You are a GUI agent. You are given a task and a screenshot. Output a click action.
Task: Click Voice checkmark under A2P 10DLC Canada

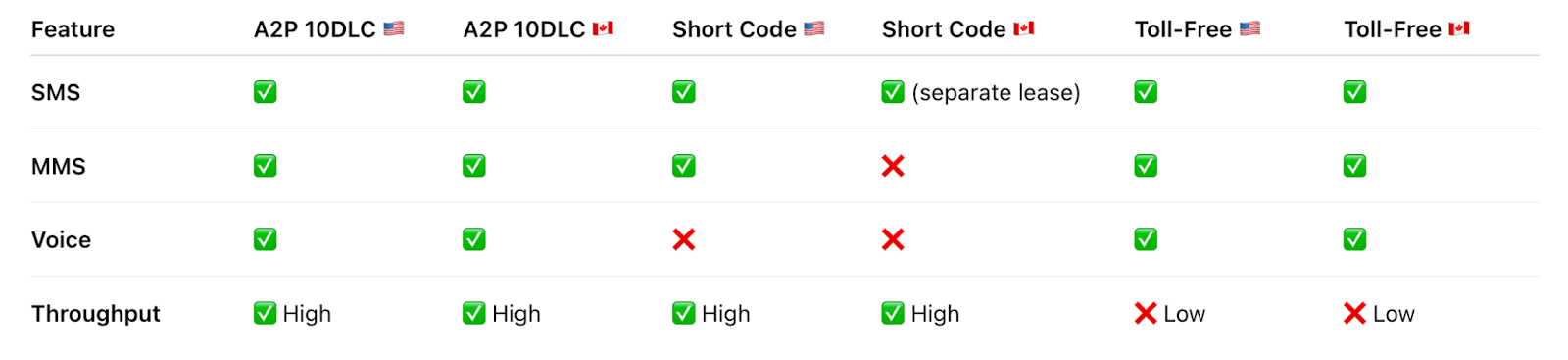[x=474, y=239]
